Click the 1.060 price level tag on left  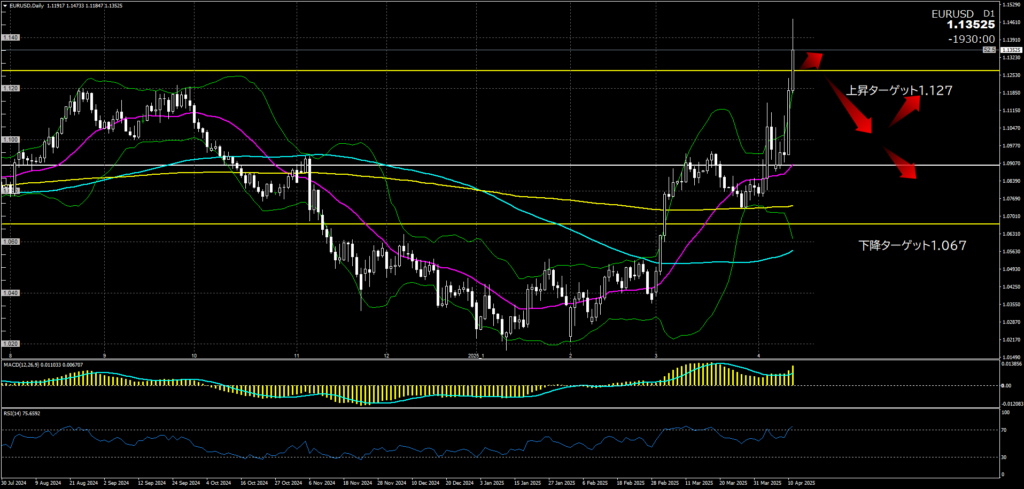point(10,242)
